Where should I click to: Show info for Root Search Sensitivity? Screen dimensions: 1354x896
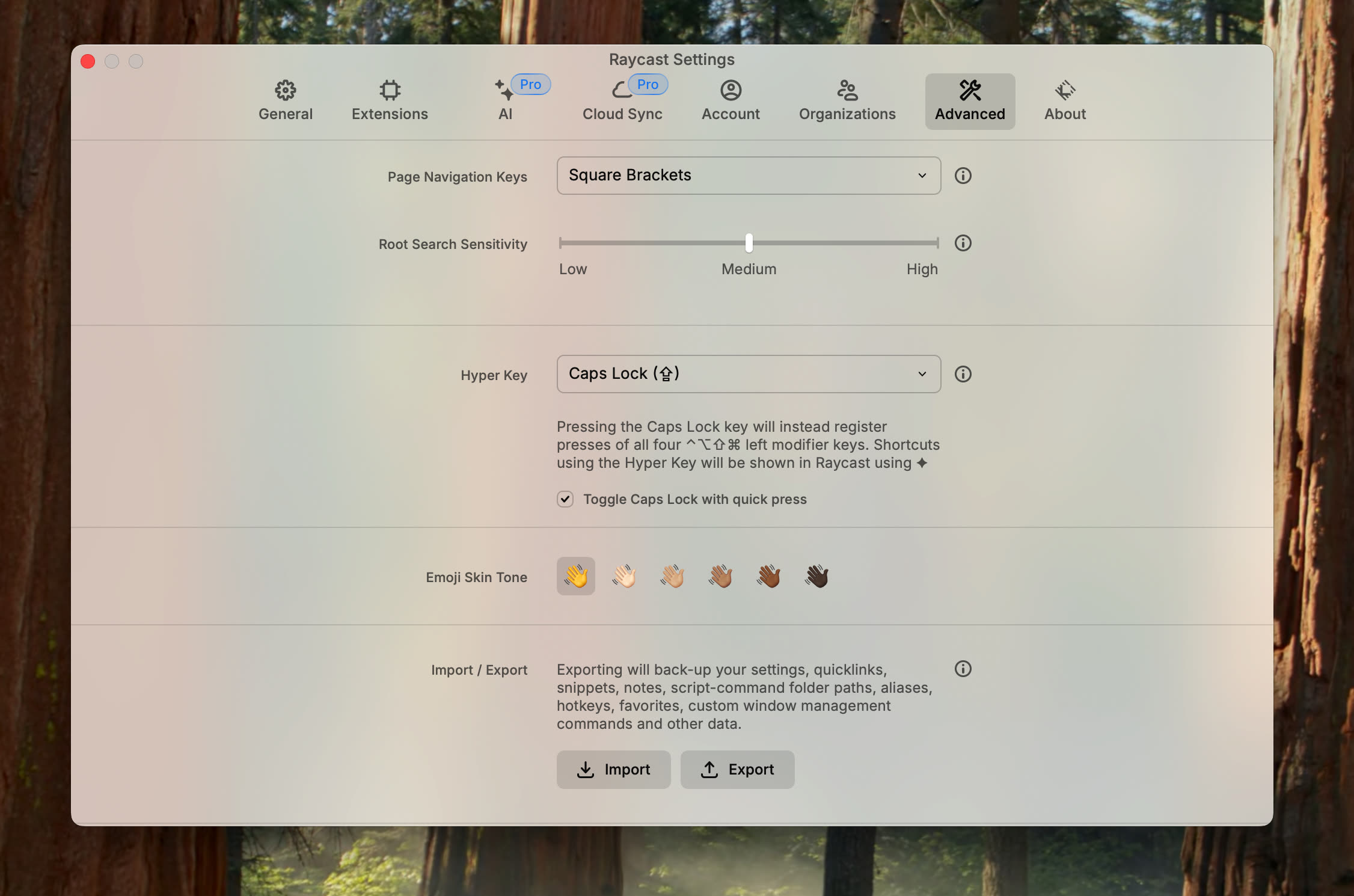[963, 243]
